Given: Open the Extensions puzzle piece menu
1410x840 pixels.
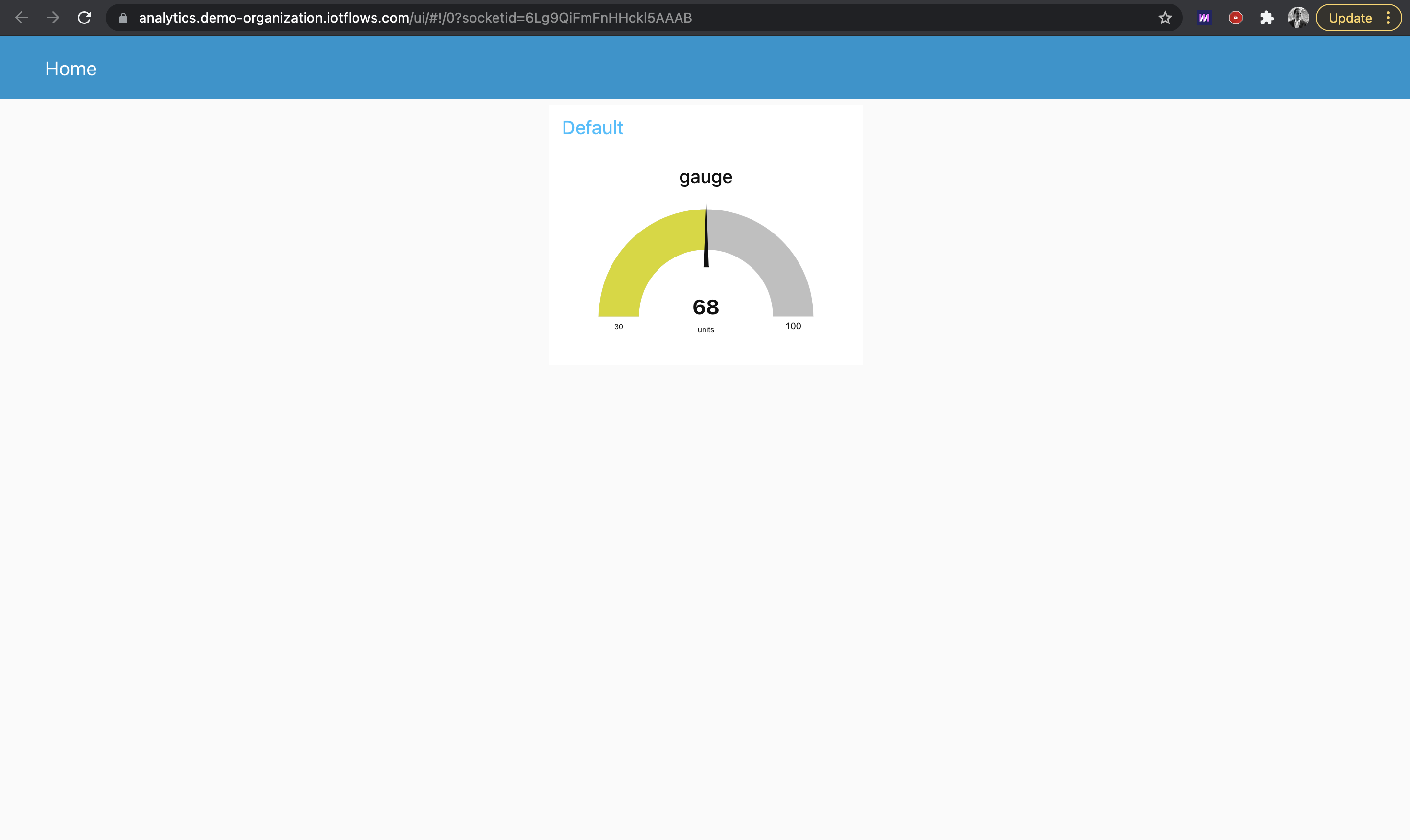Looking at the screenshot, I should coord(1266,18).
